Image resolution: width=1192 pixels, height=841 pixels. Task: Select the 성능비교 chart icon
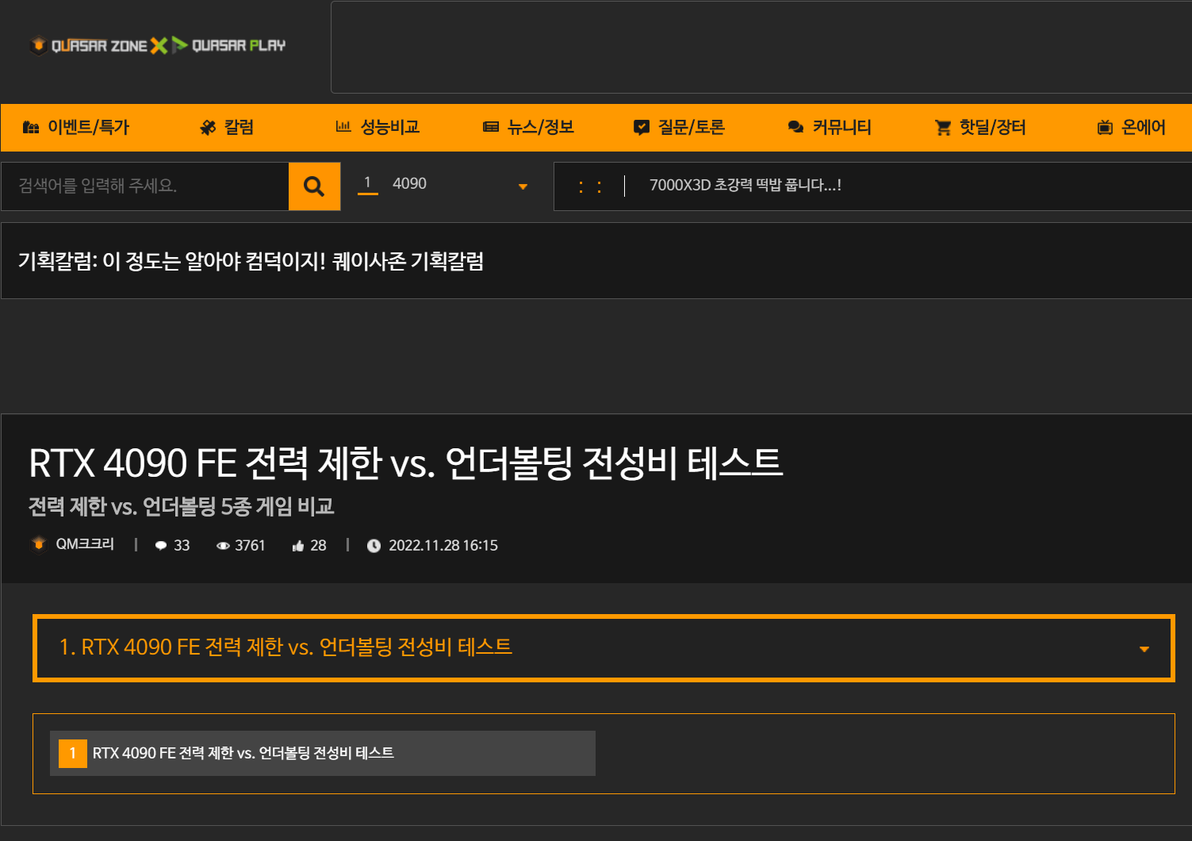(x=344, y=127)
